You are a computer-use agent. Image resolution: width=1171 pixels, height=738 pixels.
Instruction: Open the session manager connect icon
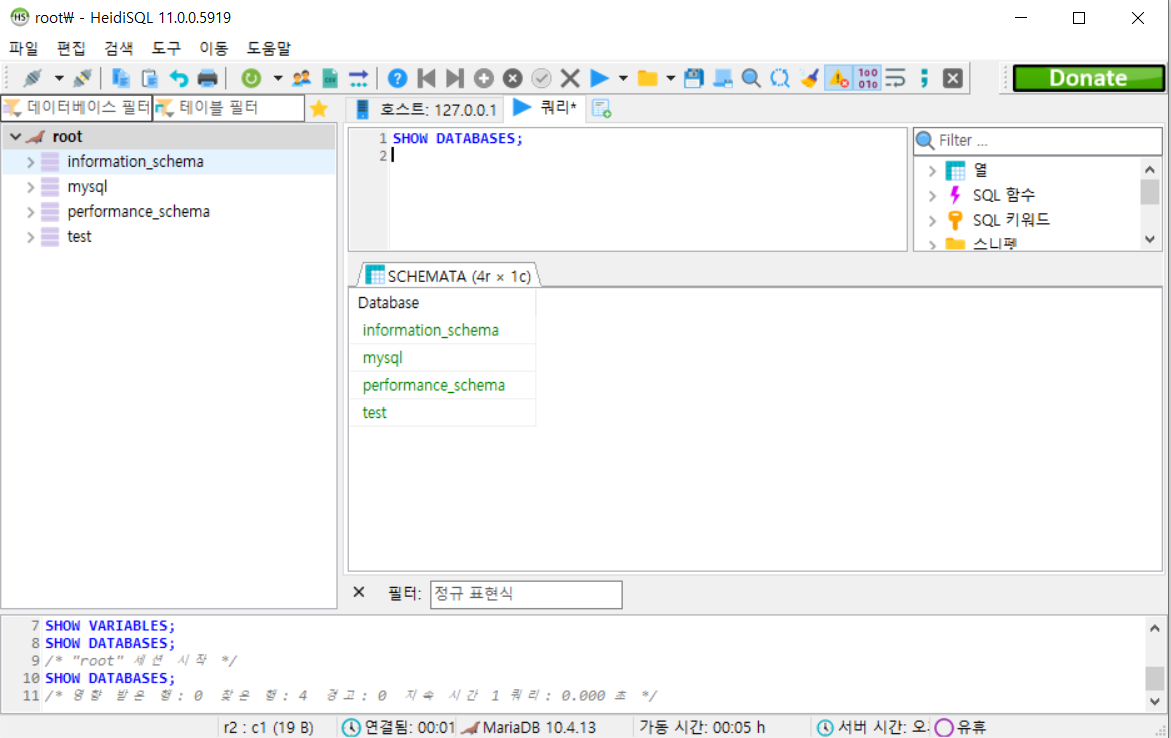coord(31,78)
